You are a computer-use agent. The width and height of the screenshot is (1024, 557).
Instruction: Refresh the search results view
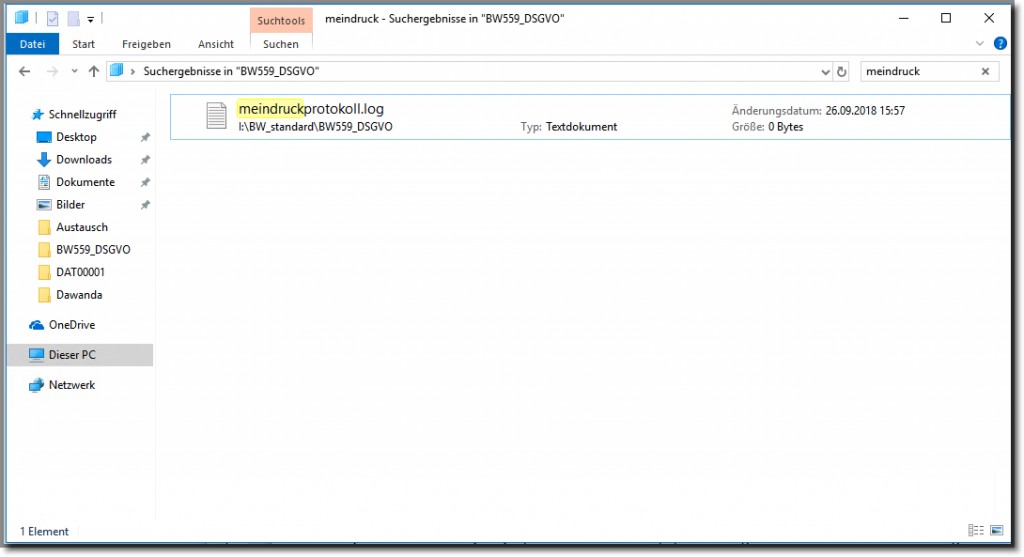(842, 72)
